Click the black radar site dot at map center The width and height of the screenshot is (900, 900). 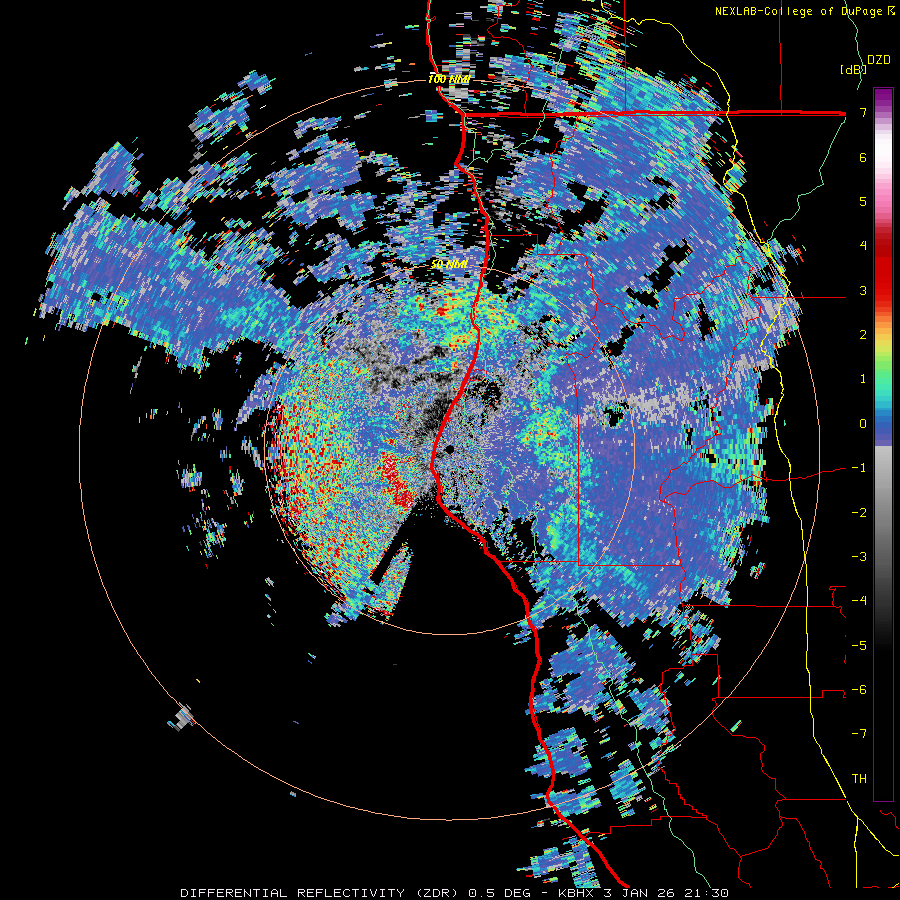pyautogui.click(x=449, y=449)
